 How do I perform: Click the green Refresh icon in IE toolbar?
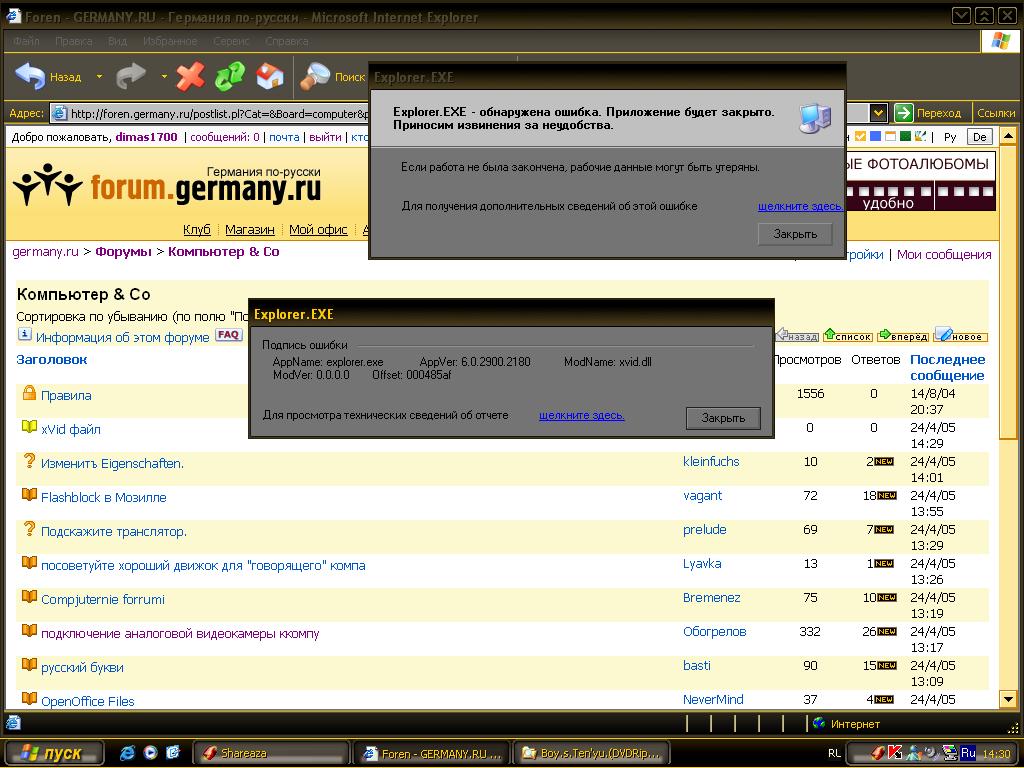coord(230,76)
